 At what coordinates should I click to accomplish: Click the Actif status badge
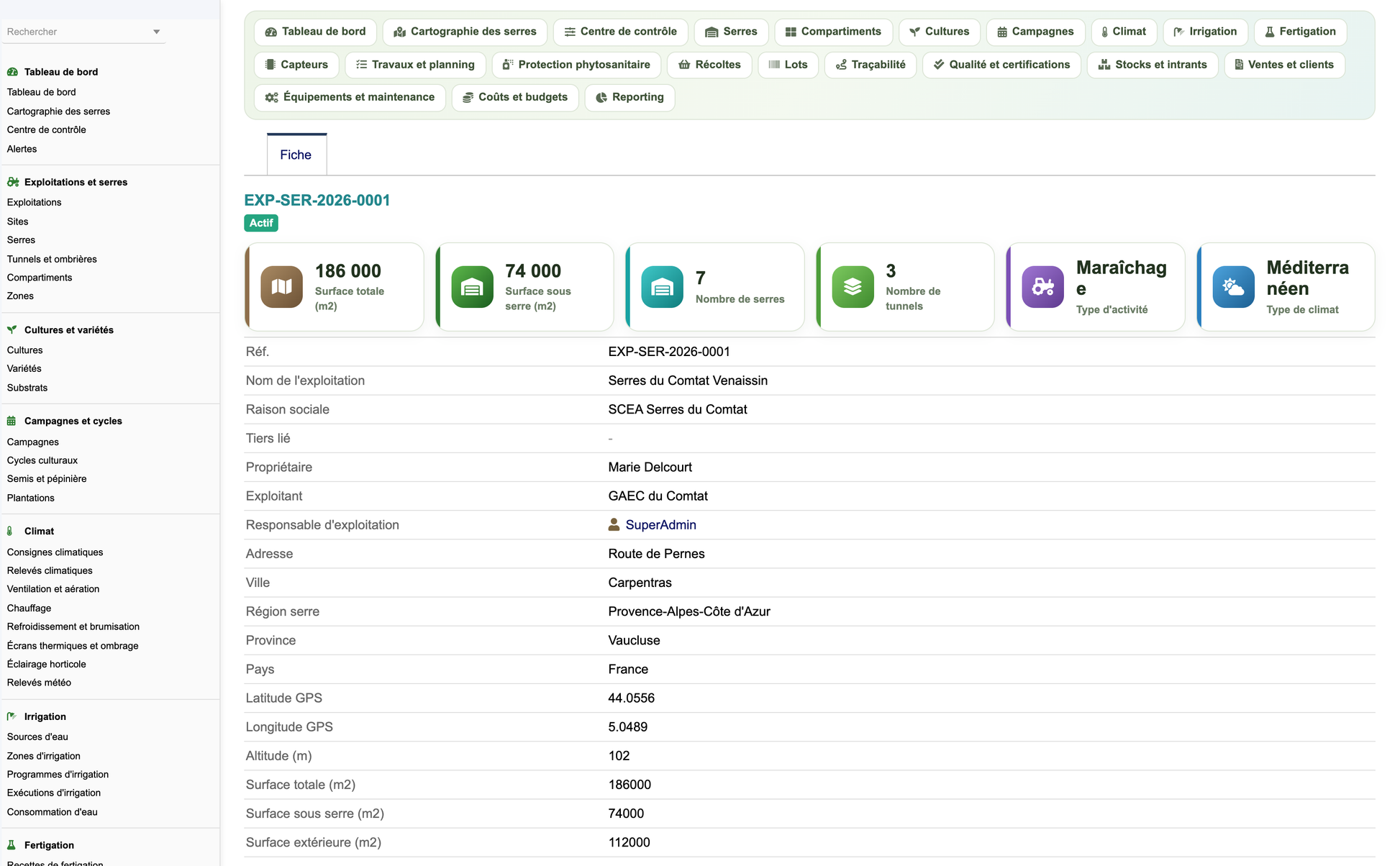261,223
